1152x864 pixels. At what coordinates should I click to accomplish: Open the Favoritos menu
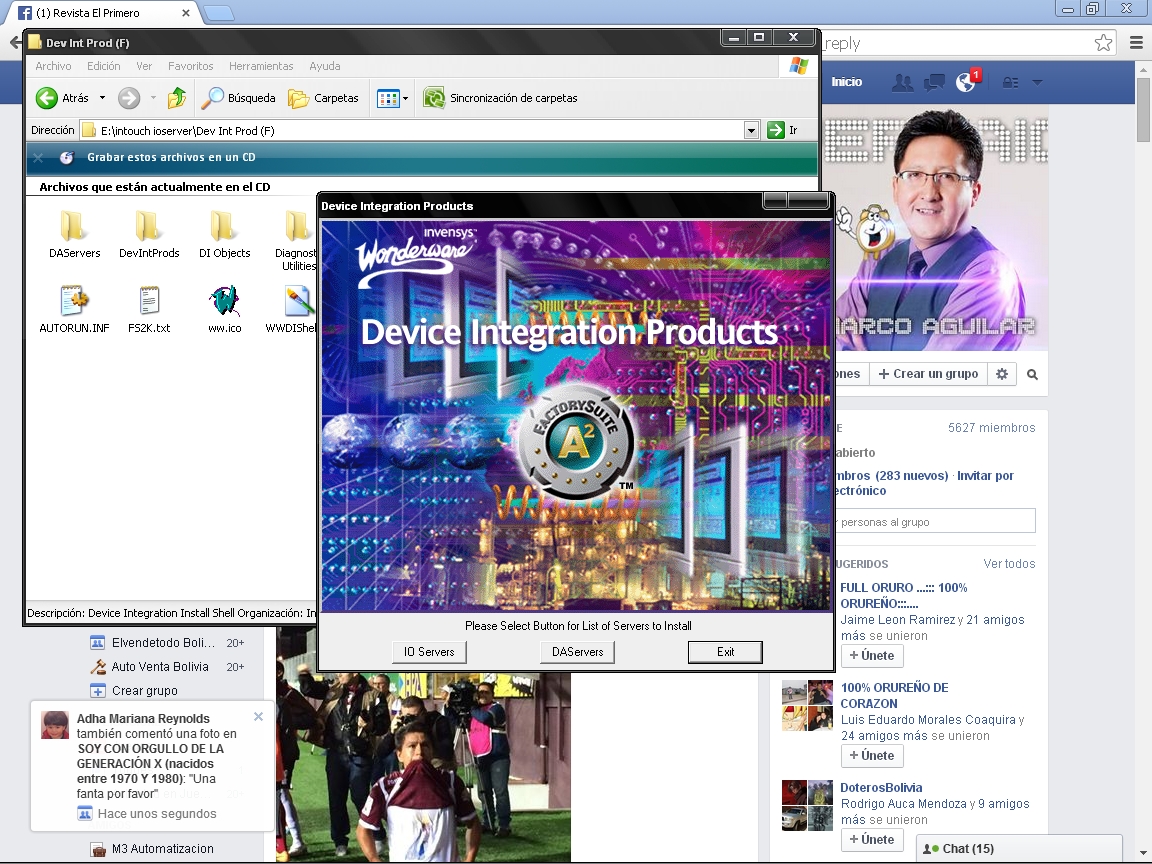pos(190,66)
